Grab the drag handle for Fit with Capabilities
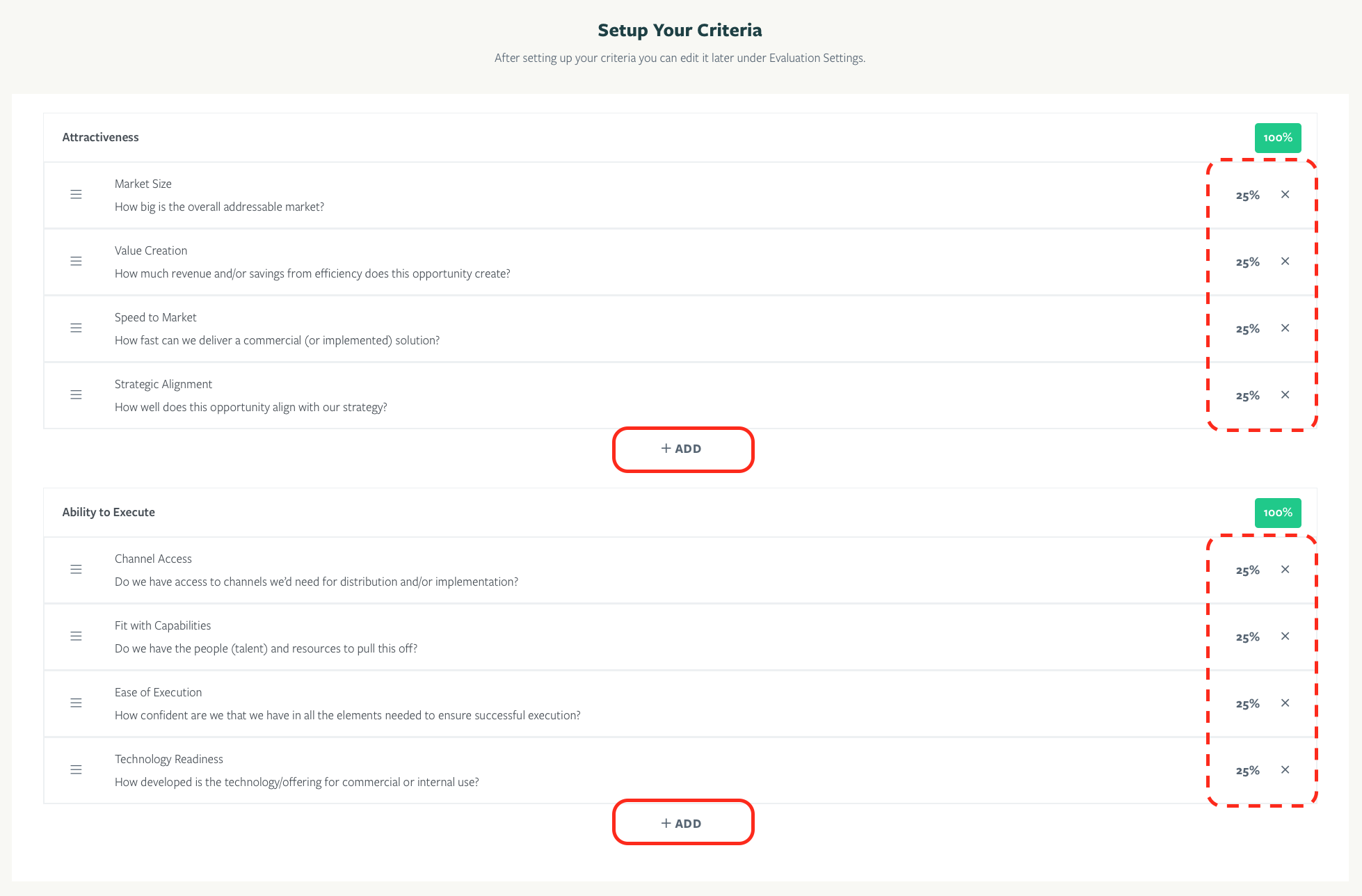This screenshot has height=896, width=1362. point(76,636)
